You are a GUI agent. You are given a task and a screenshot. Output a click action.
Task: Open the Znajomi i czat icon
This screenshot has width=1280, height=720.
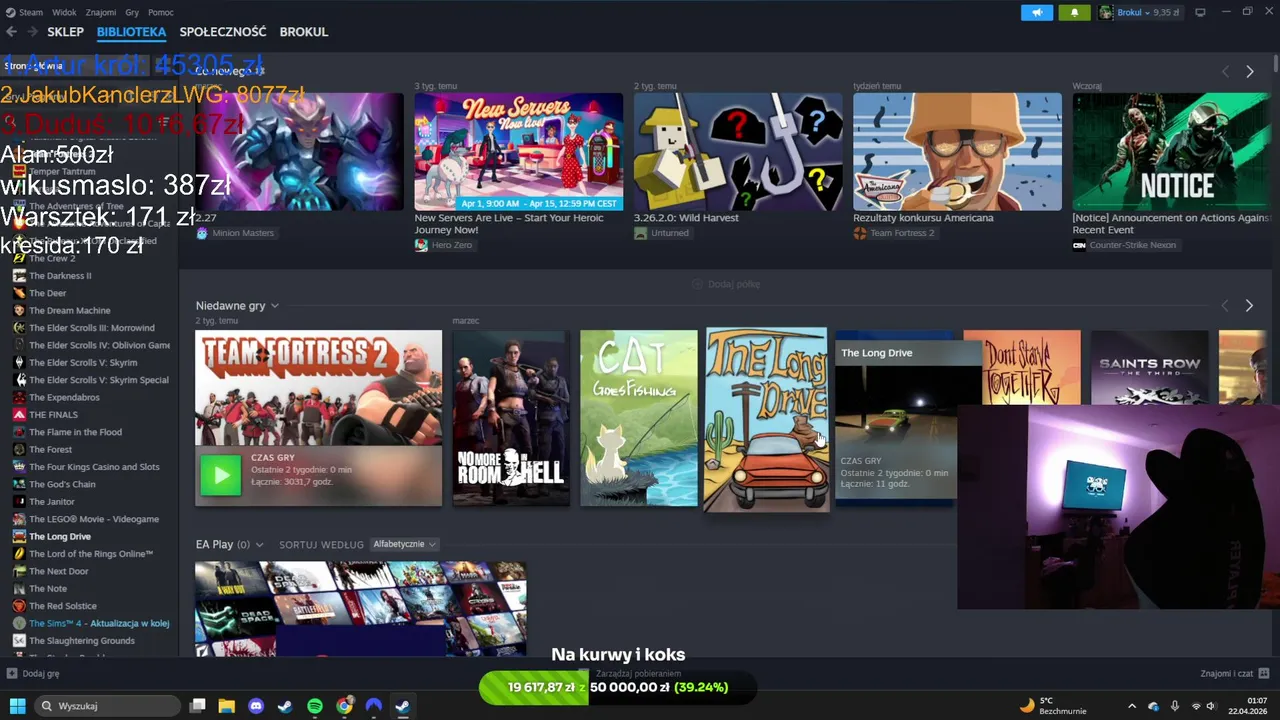click(1265, 674)
